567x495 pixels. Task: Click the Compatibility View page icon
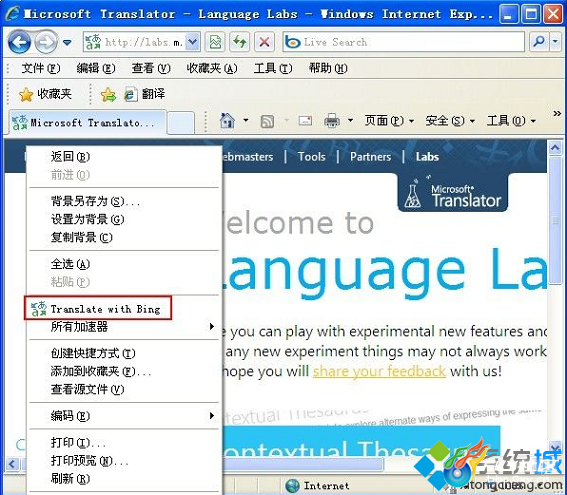(x=215, y=42)
